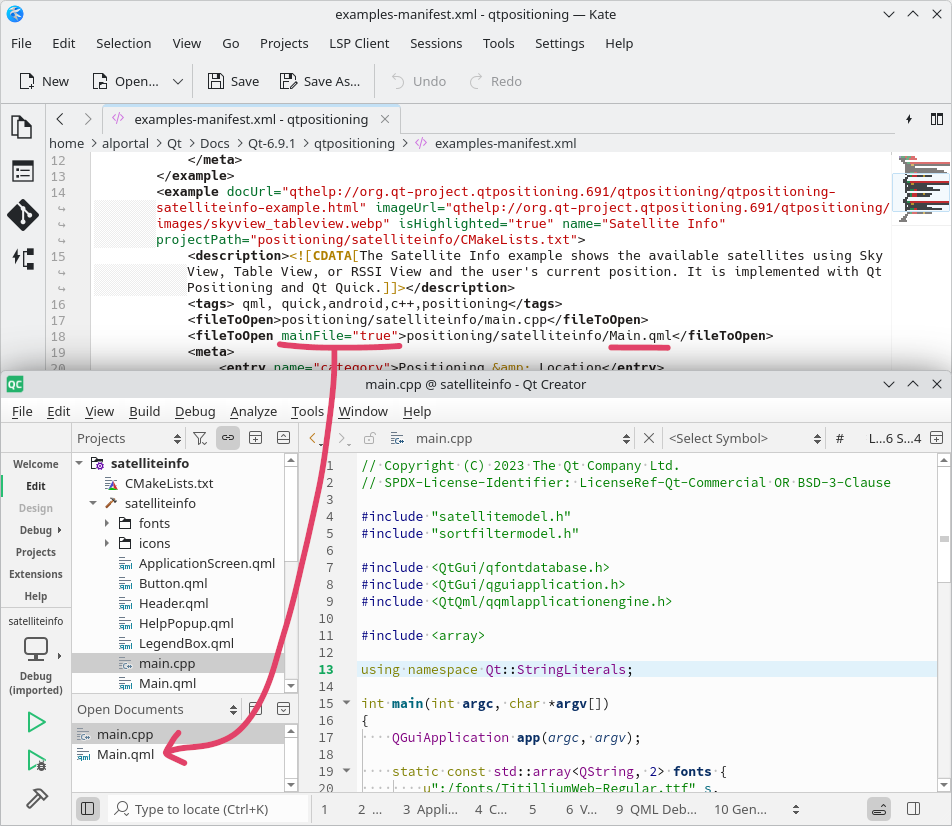Click Open... in Kate toolbar
The height and width of the screenshot is (826, 952).
coord(125,81)
